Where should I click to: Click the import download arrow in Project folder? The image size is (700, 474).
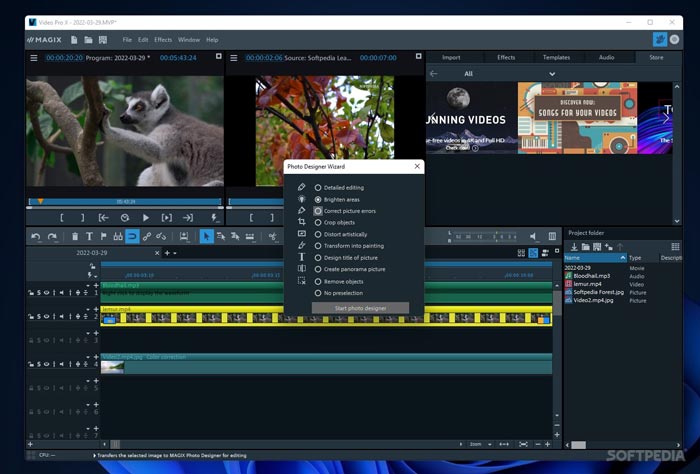tap(574, 247)
